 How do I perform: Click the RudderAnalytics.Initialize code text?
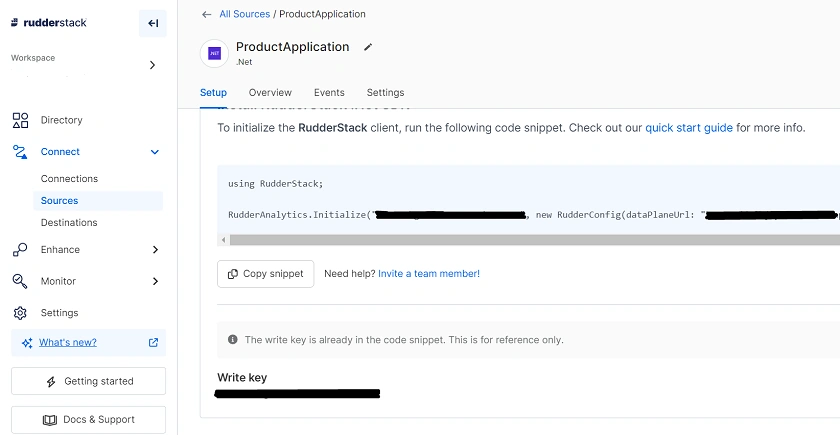299,215
